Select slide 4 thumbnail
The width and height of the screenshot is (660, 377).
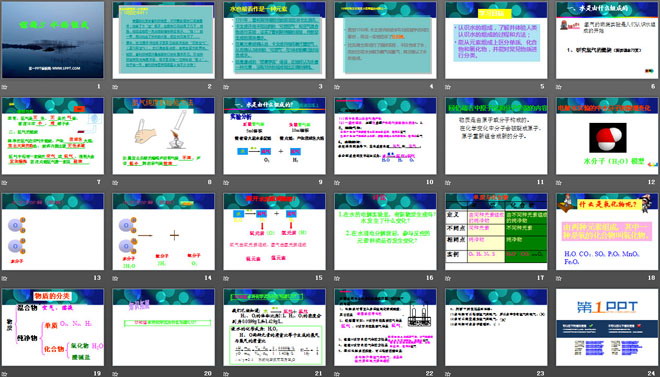[x=386, y=40]
